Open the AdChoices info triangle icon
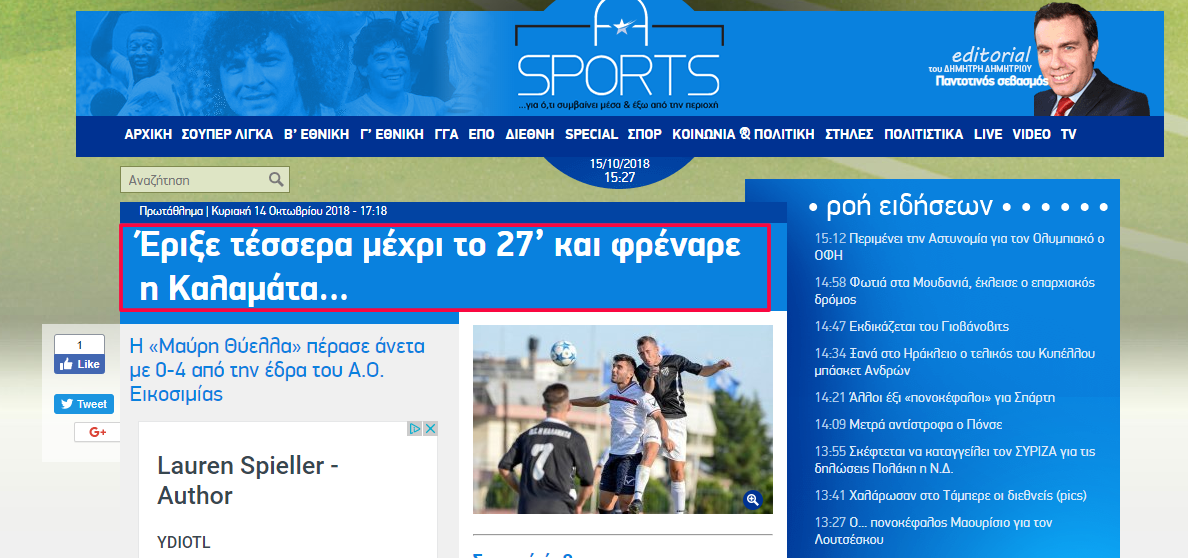This screenshot has width=1188, height=558. click(415, 428)
